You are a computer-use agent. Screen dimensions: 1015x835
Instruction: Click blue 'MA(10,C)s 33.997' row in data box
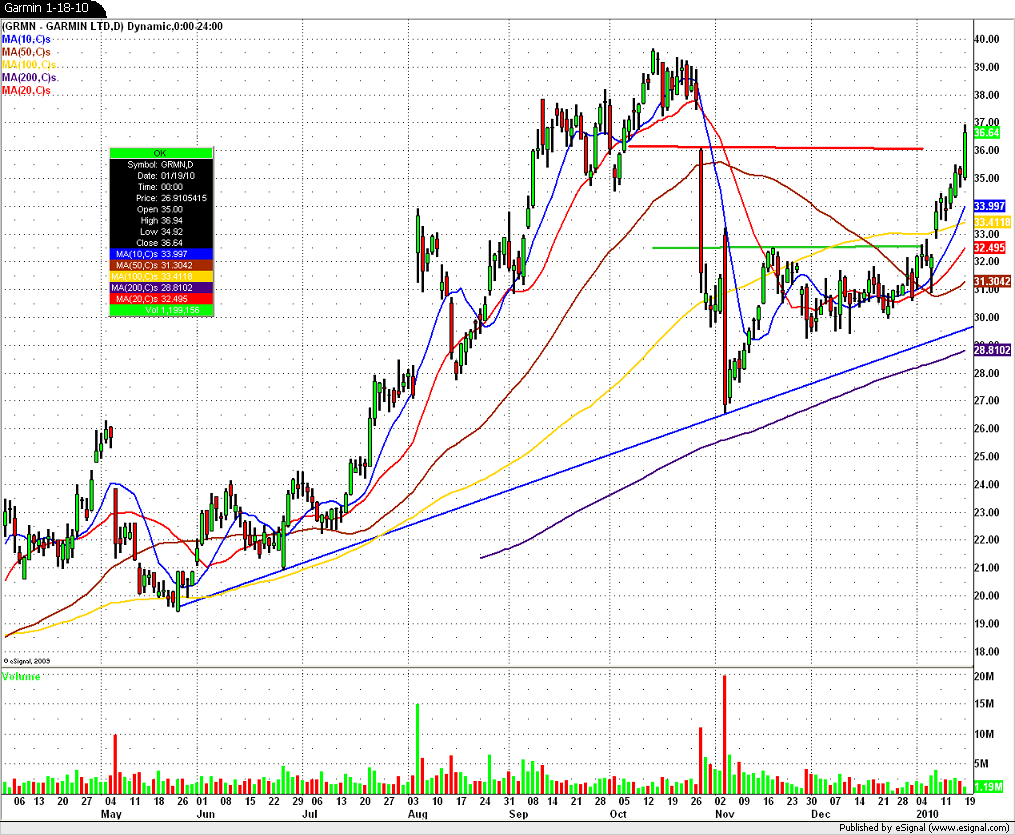pyautogui.click(x=161, y=254)
